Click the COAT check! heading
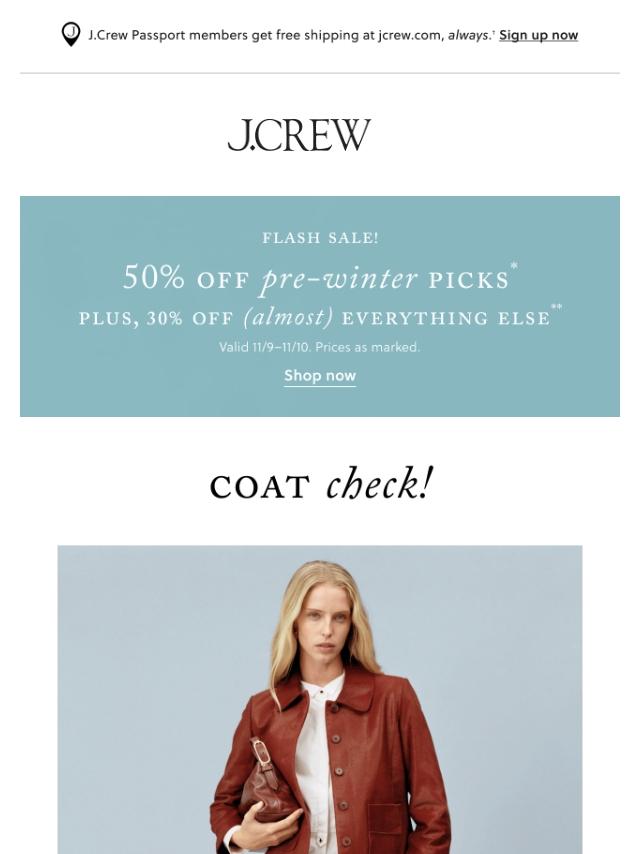Image resolution: width=640 pixels, height=854 pixels. 320,485
